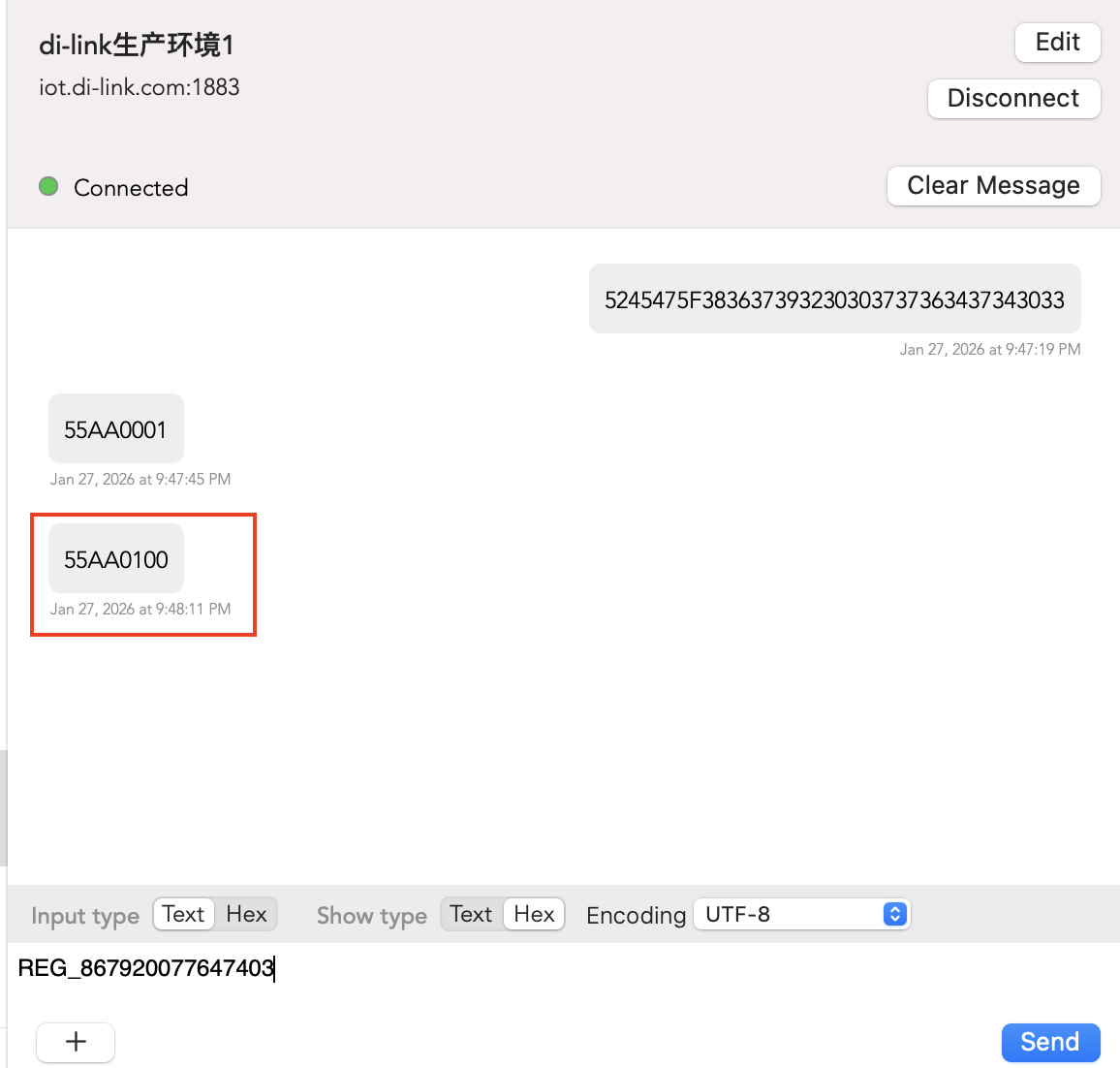Disconnect from the MQTT broker
The width and height of the screenshot is (1120, 1068).
coord(1013,98)
